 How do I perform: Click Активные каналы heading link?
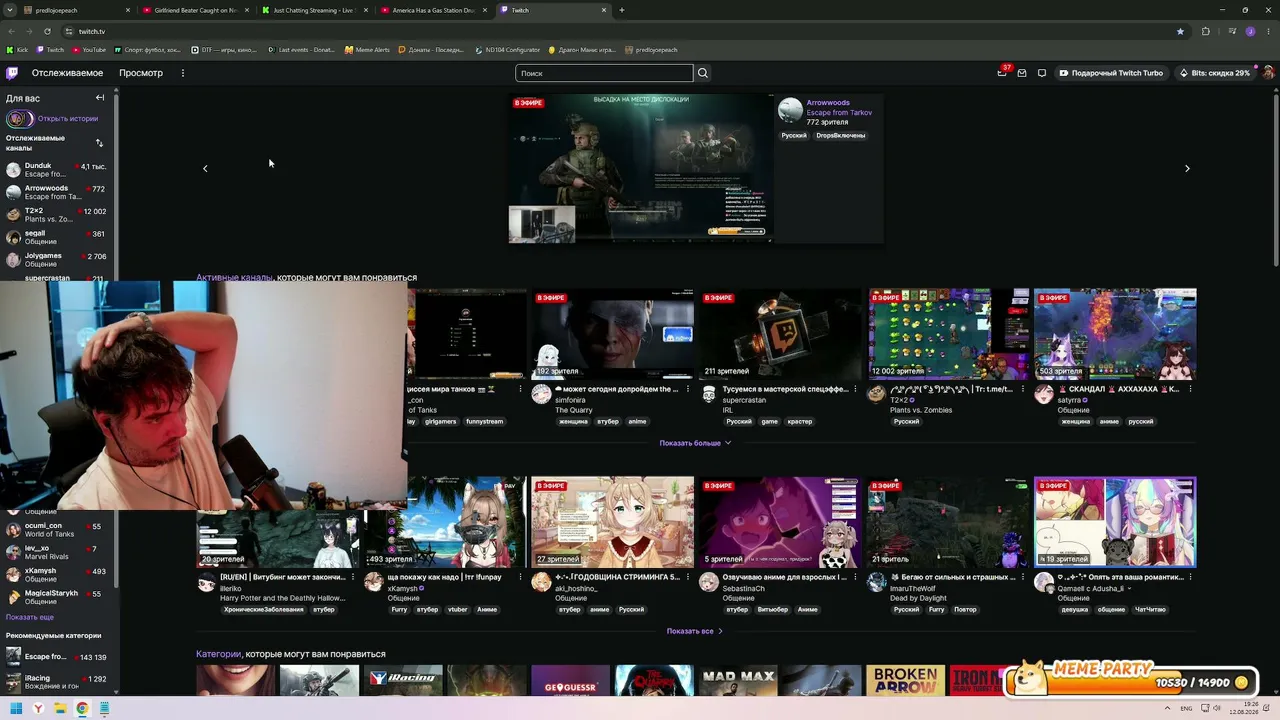(234, 278)
